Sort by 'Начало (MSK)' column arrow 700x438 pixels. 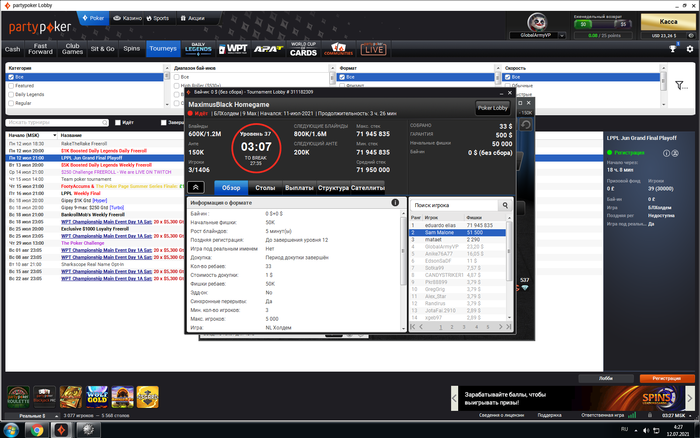point(54,135)
